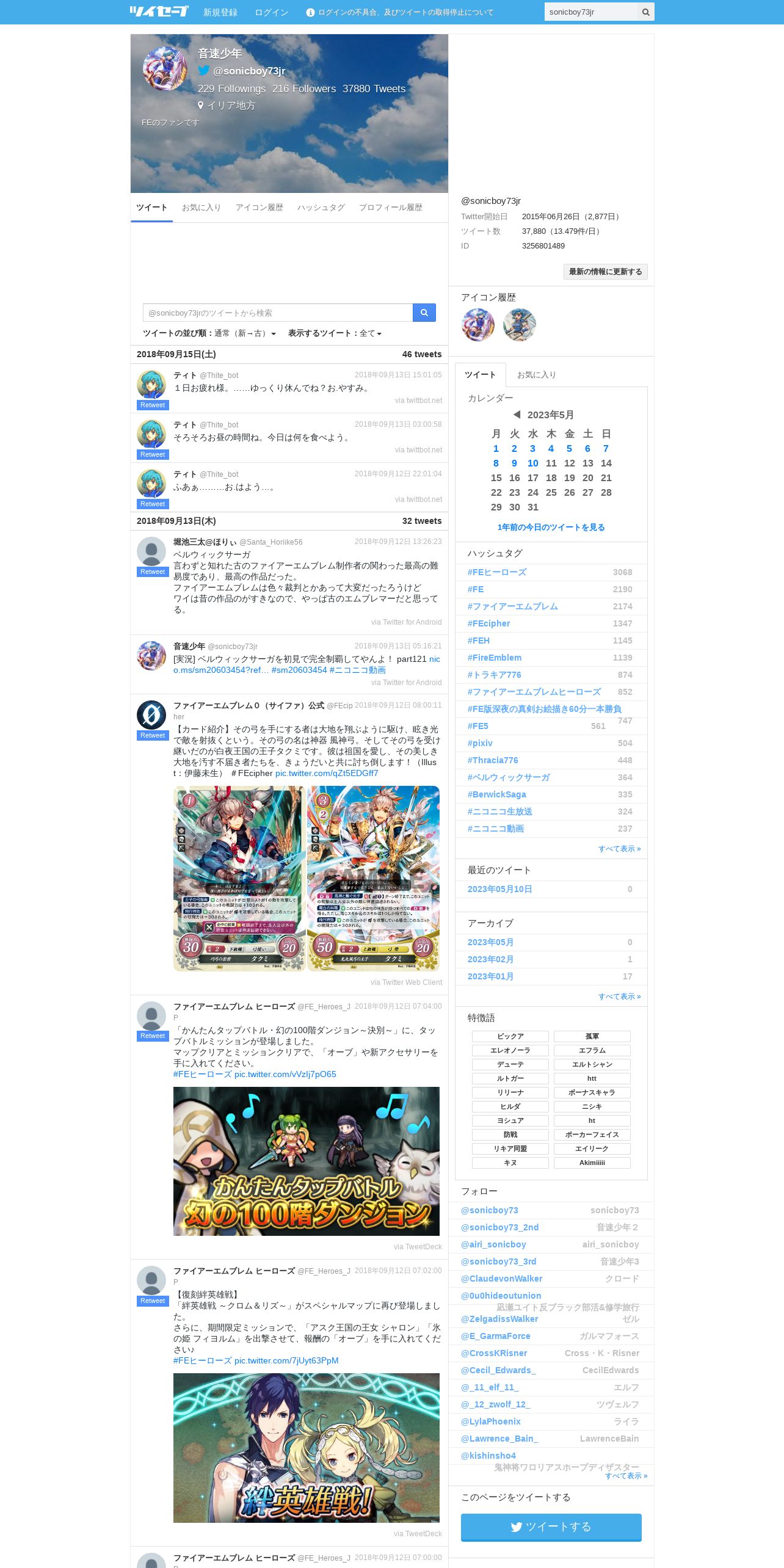
Task: Click @sonicboy73jr handle in banner
Action: pos(249,71)
